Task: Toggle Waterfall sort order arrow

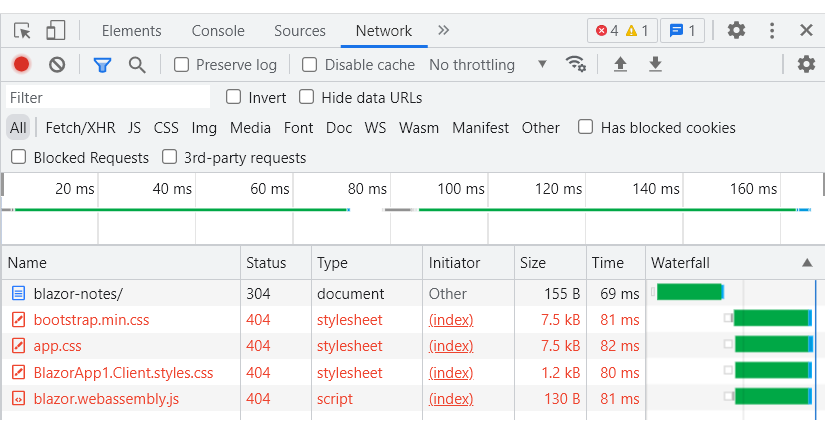Action: [x=807, y=263]
